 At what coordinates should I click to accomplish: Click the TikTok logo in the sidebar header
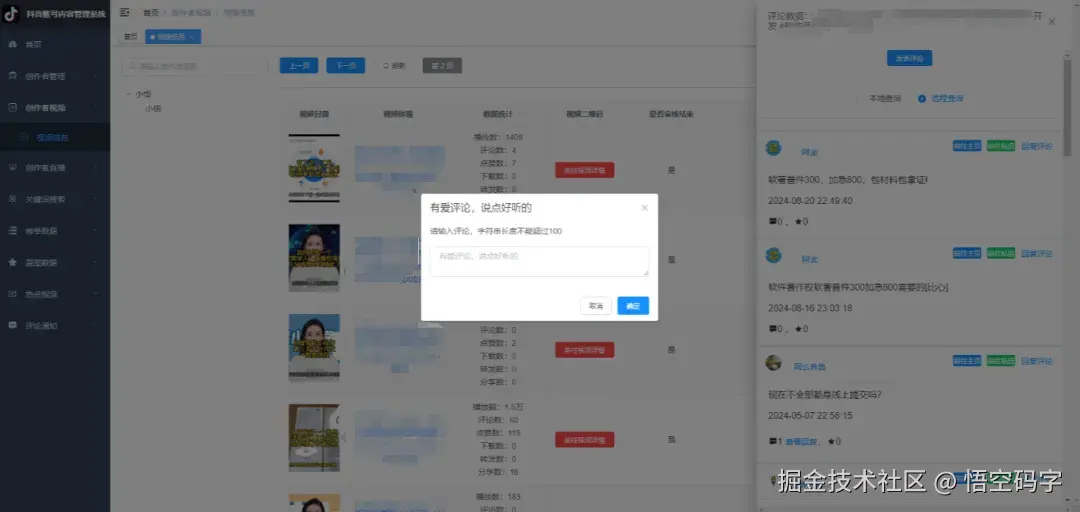pyautogui.click(x=11, y=13)
